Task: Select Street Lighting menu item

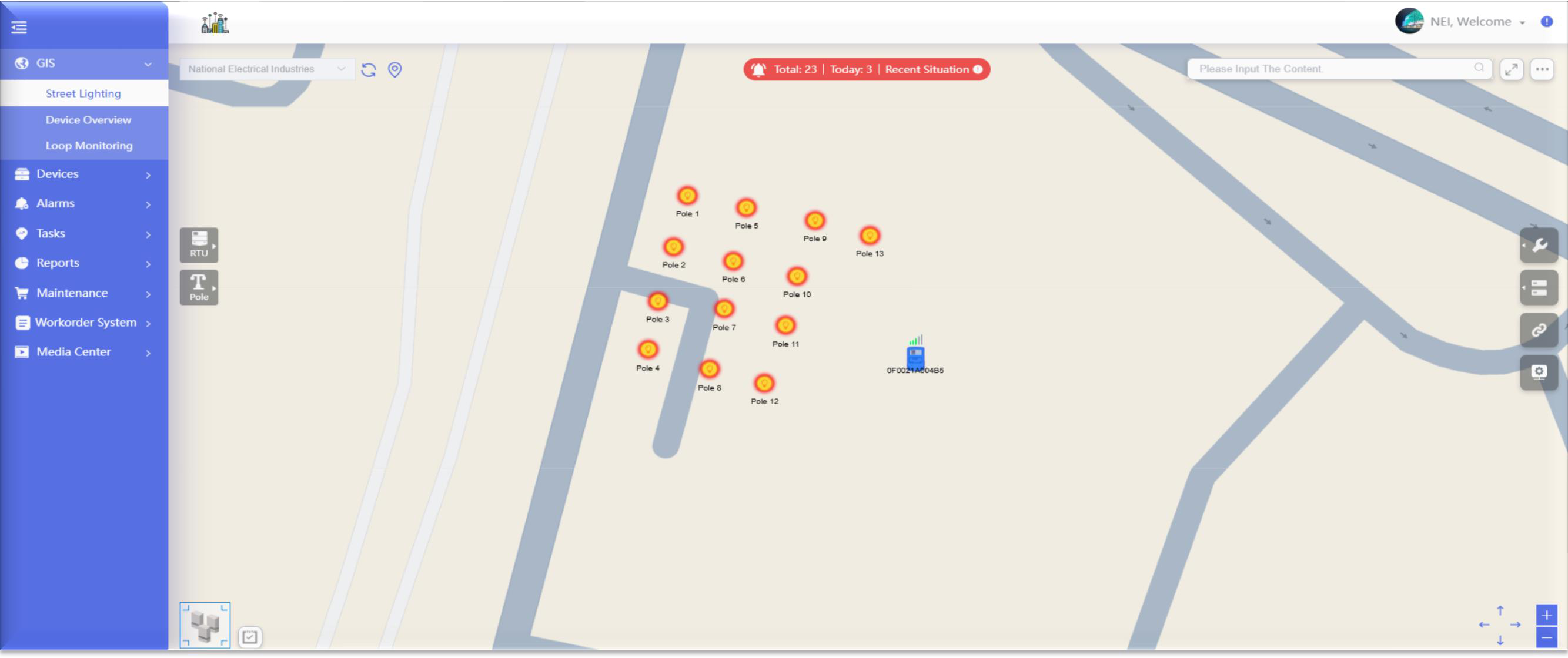Action: click(x=84, y=93)
